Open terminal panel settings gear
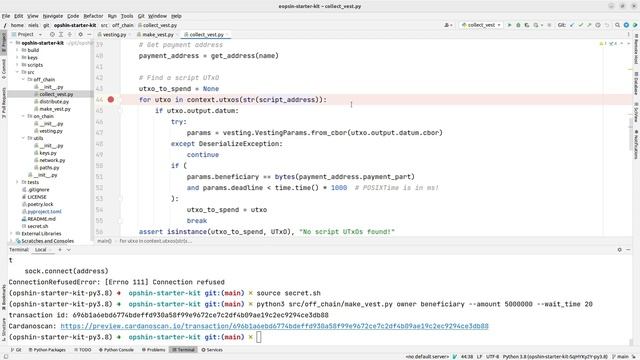Image resolution: width=640 pixels, height=360 pixels. tap(620, 249)
